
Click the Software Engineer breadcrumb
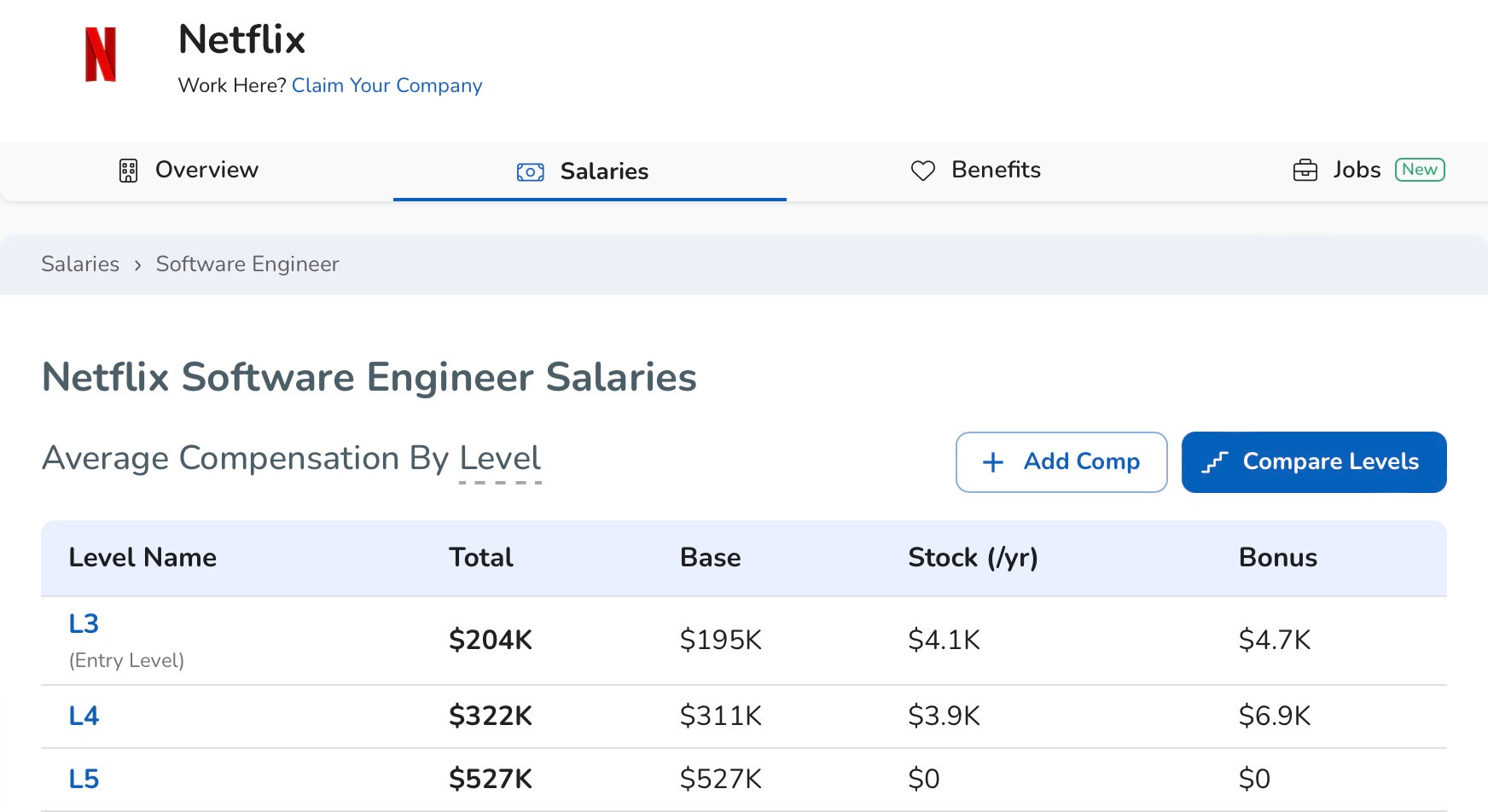pos(247,264)
